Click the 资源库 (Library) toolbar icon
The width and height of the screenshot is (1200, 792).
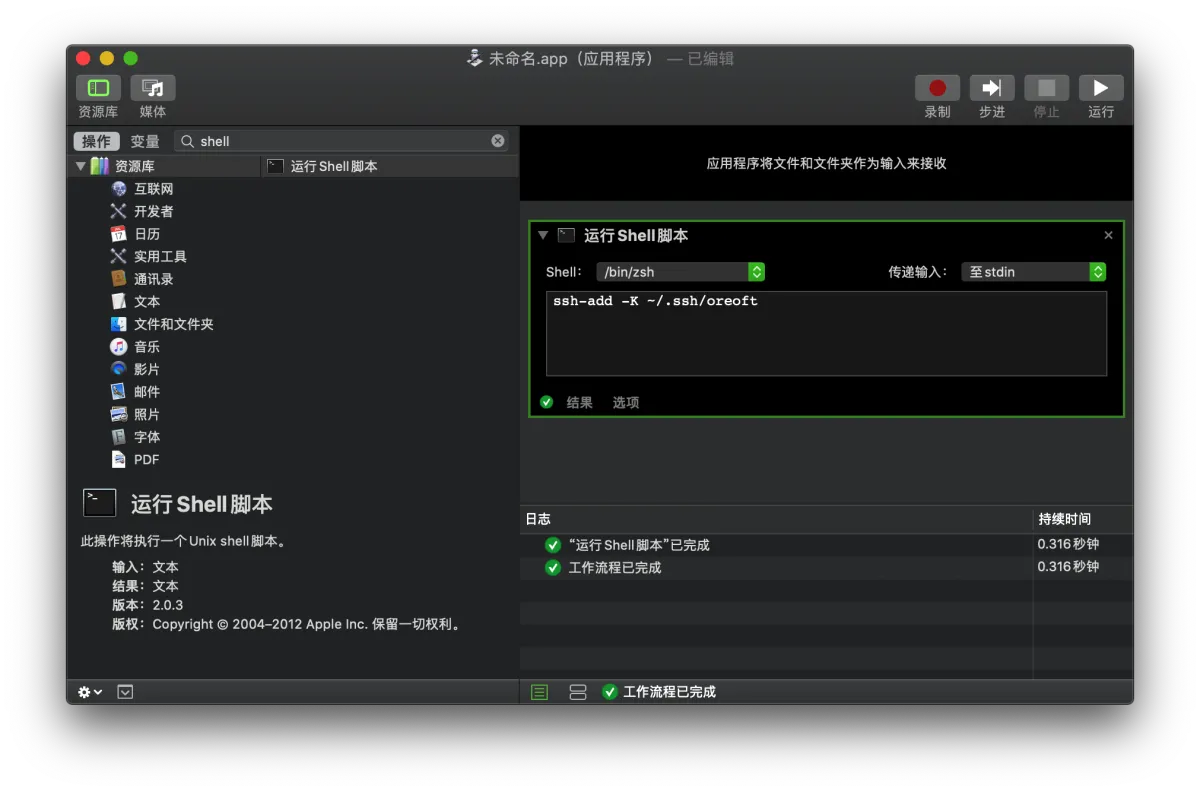(x=98, y=88)
